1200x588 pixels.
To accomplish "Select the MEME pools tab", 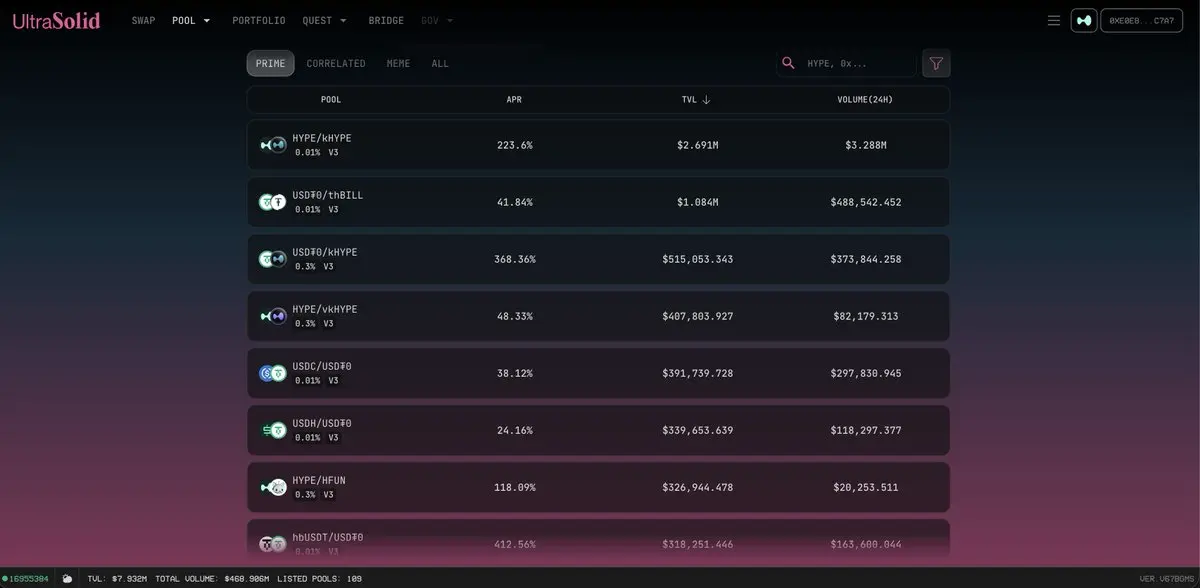I will pos(398,63).
